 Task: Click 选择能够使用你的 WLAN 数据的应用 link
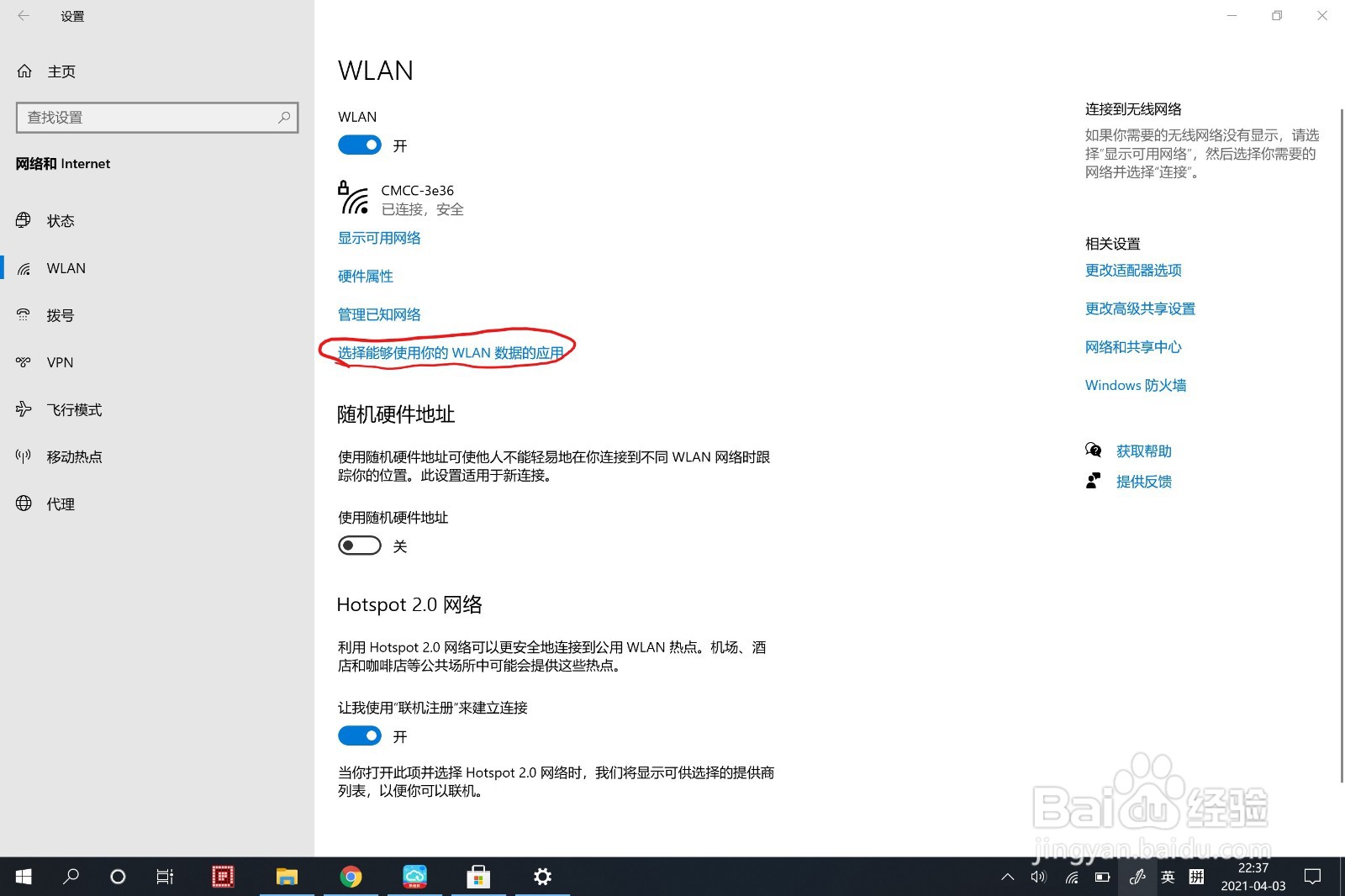451,353
